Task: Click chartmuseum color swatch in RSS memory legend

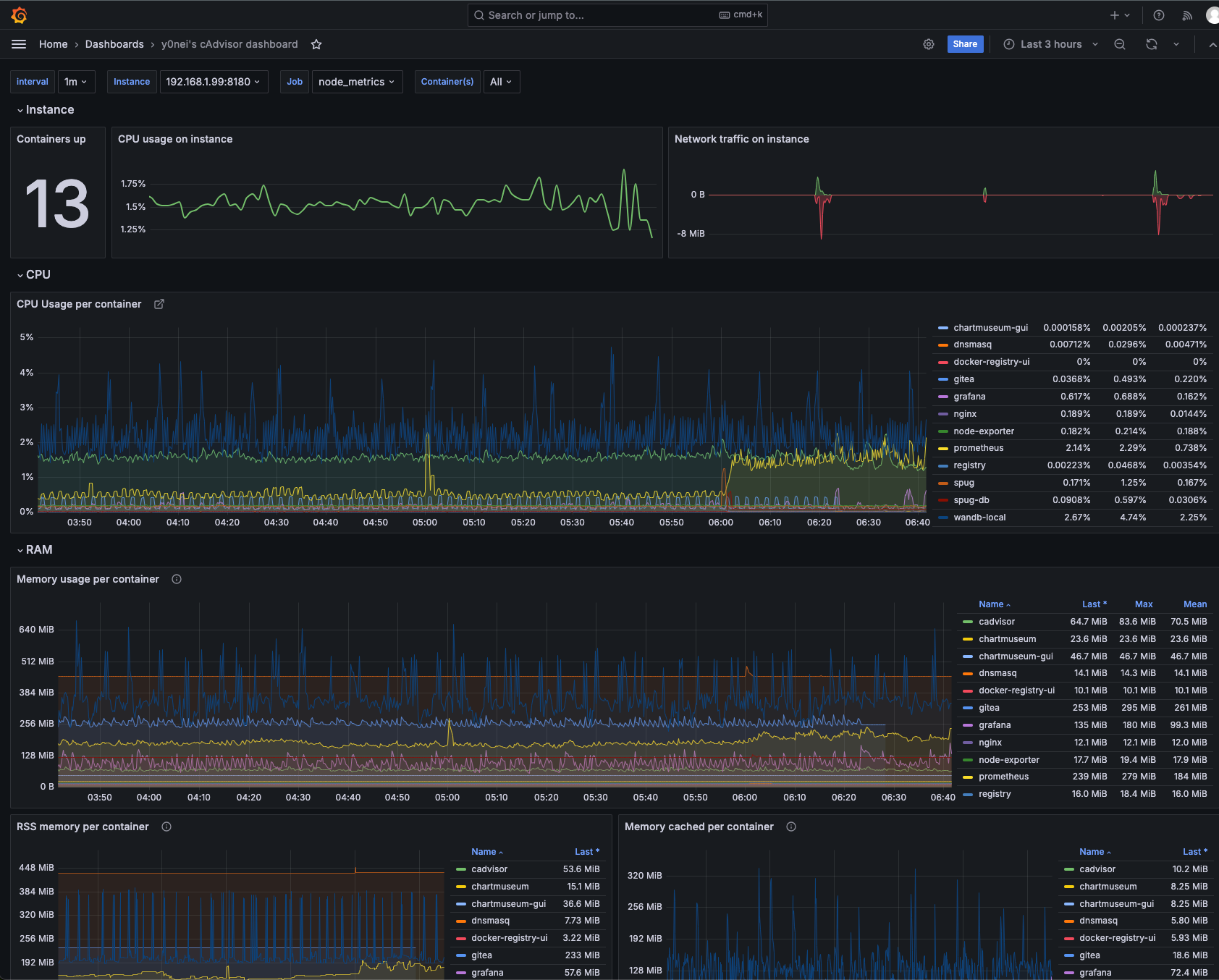Action: pyautogui.click(x=461, y=887)
